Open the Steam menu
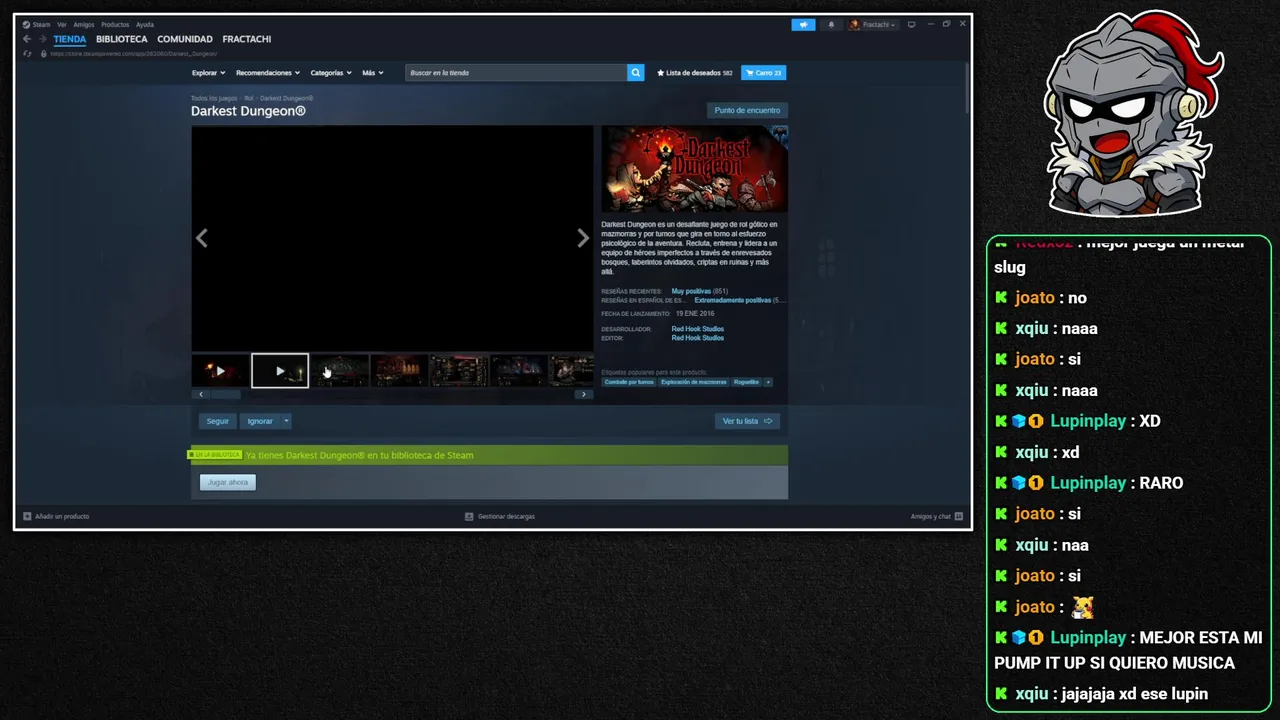The height and width of the screenshot is (720, 1280). (x=41, y=24)
